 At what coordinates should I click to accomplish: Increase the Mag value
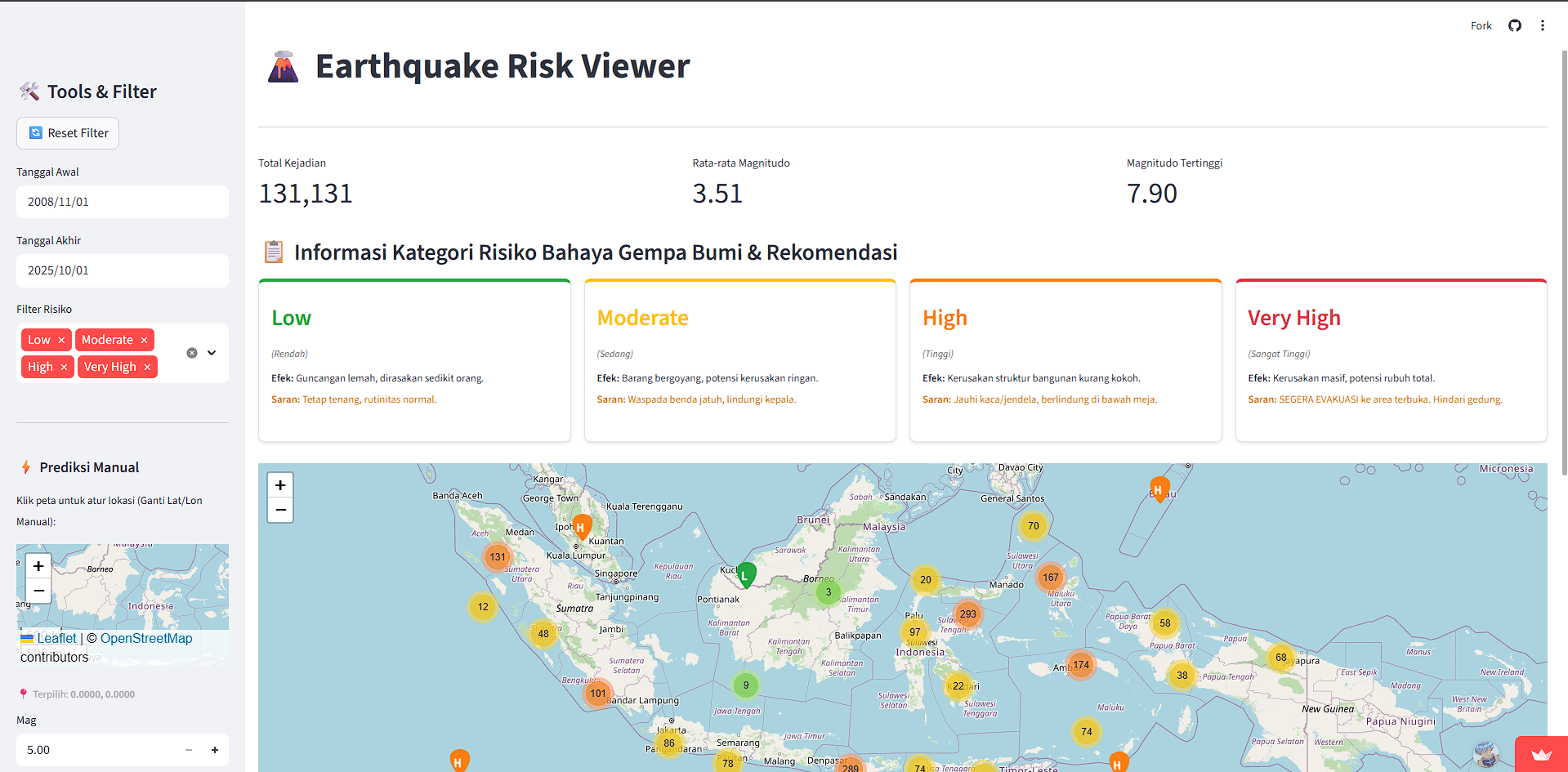(x=215, y=750)
